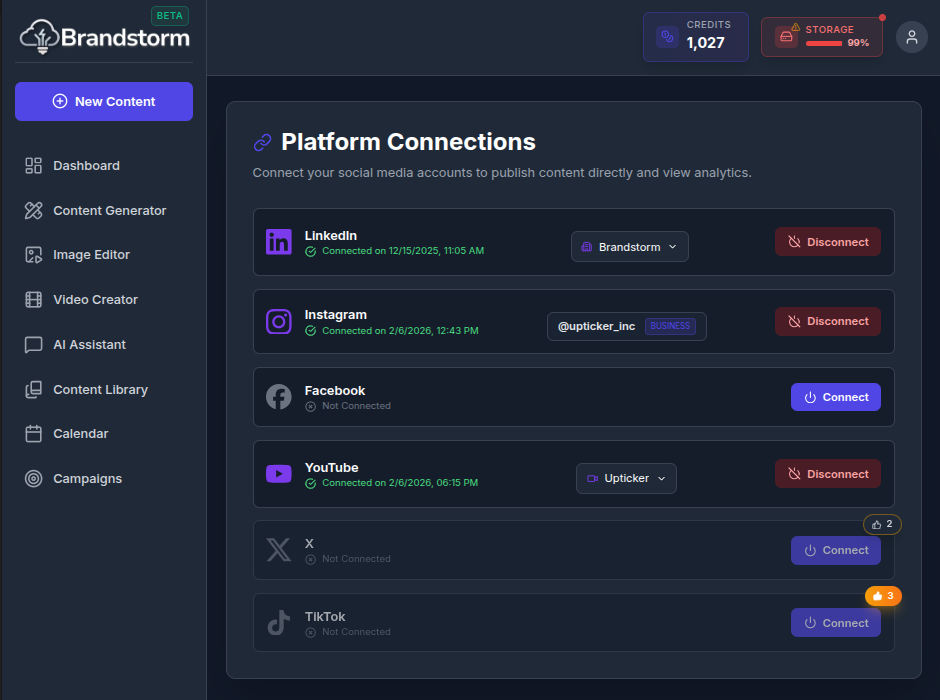Viewport: 940px width, 700px height.
Task: Toggle the YouTube connected status indicator
Action: (310, 483)
